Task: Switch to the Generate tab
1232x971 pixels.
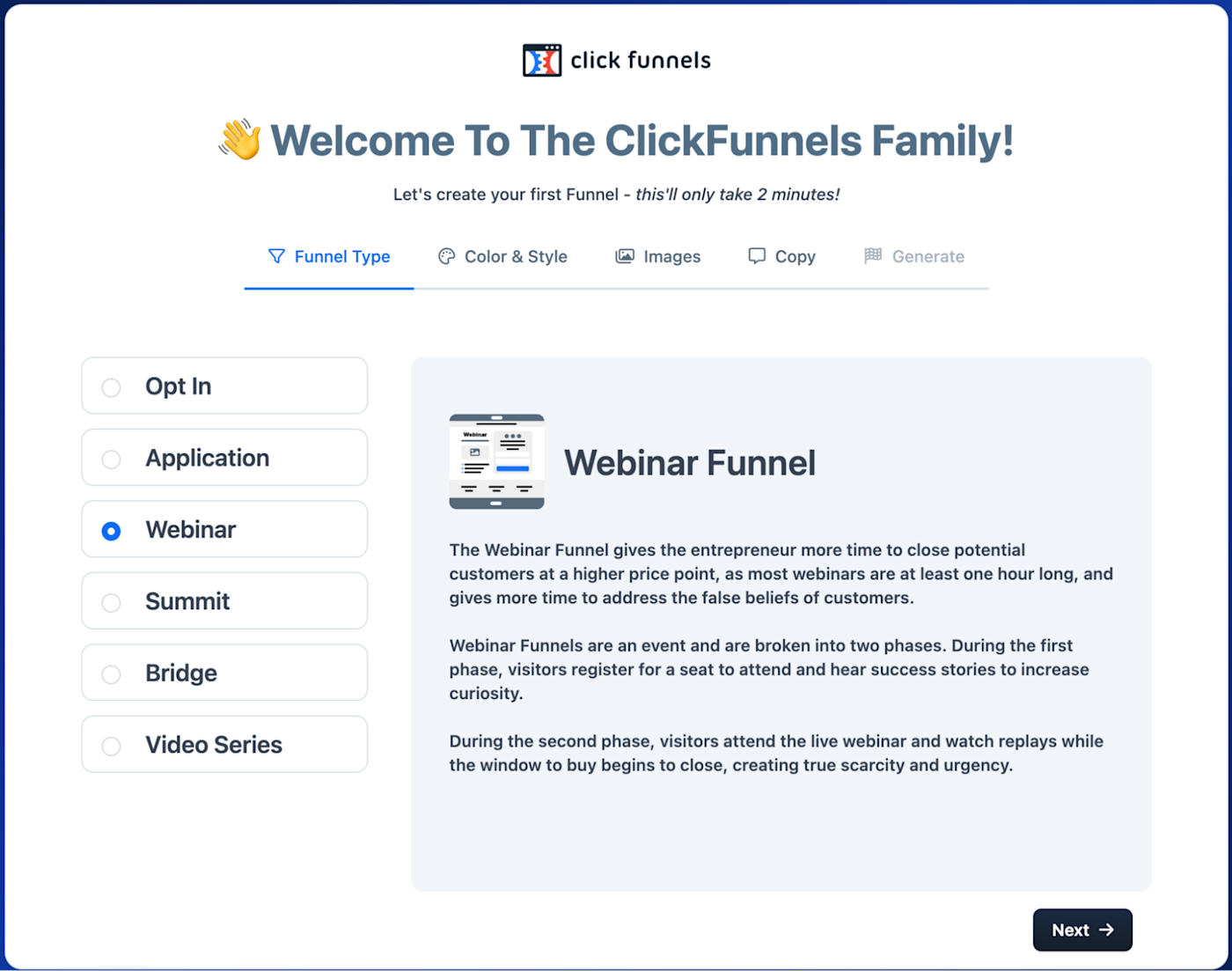Action: [x=914, y=256]
